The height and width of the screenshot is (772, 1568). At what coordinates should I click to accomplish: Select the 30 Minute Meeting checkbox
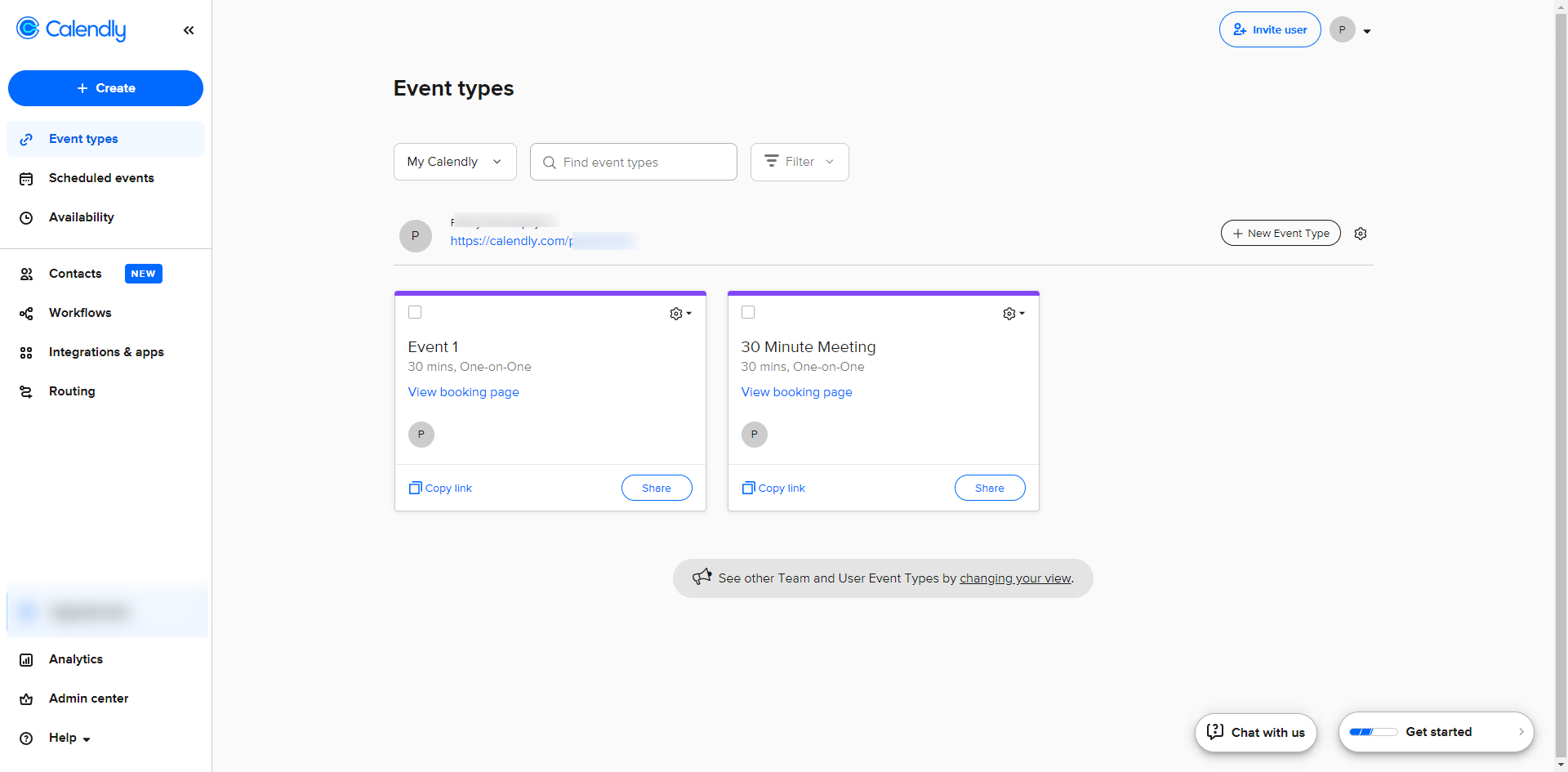(x=748, y=312)
